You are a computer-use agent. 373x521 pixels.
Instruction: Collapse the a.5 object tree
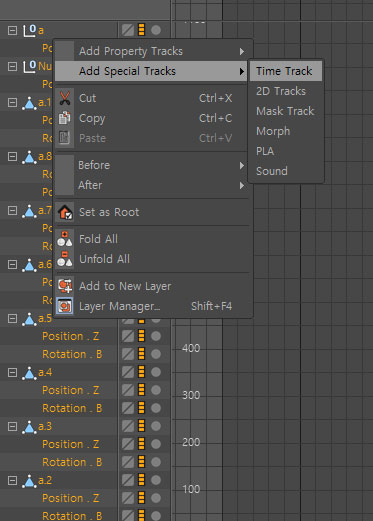(12, 318)
